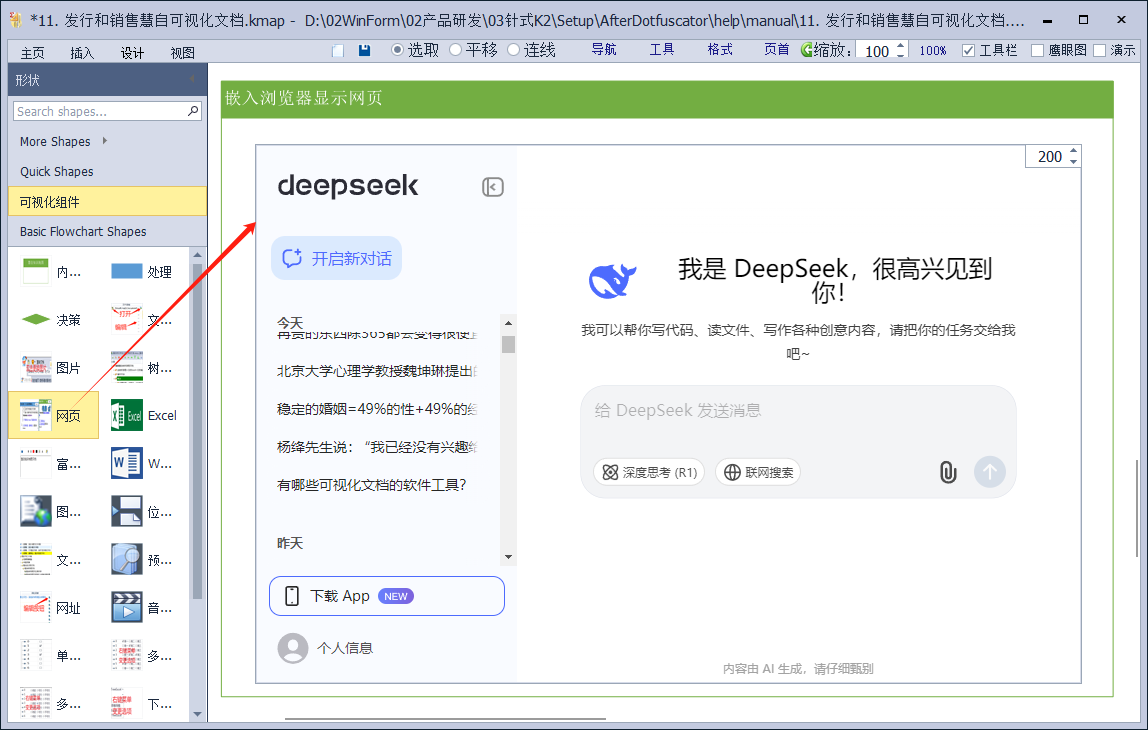This screenshot has width=1148, height=730.
Task: Toggle 联网搜索 web search
Action: pos(758,472)
